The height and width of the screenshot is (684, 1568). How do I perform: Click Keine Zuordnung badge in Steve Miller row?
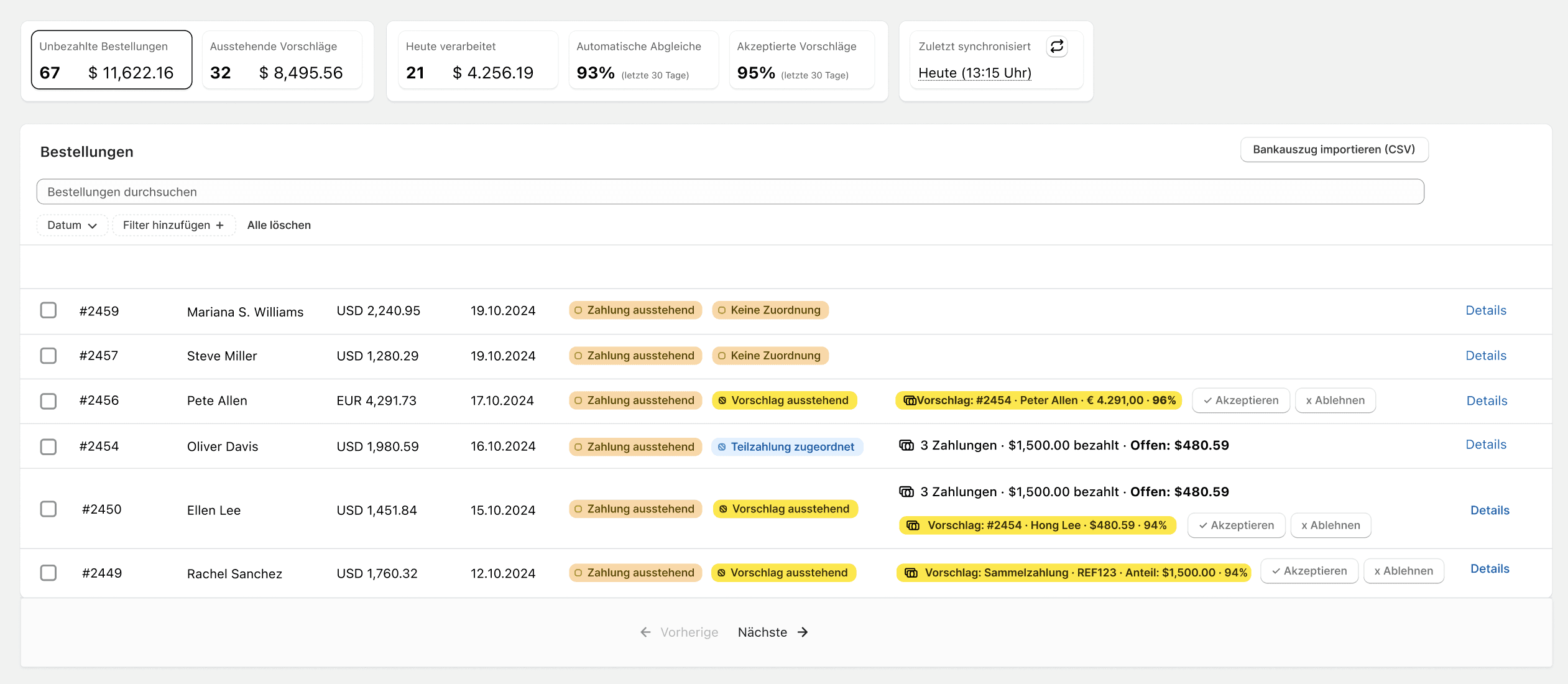770,356
